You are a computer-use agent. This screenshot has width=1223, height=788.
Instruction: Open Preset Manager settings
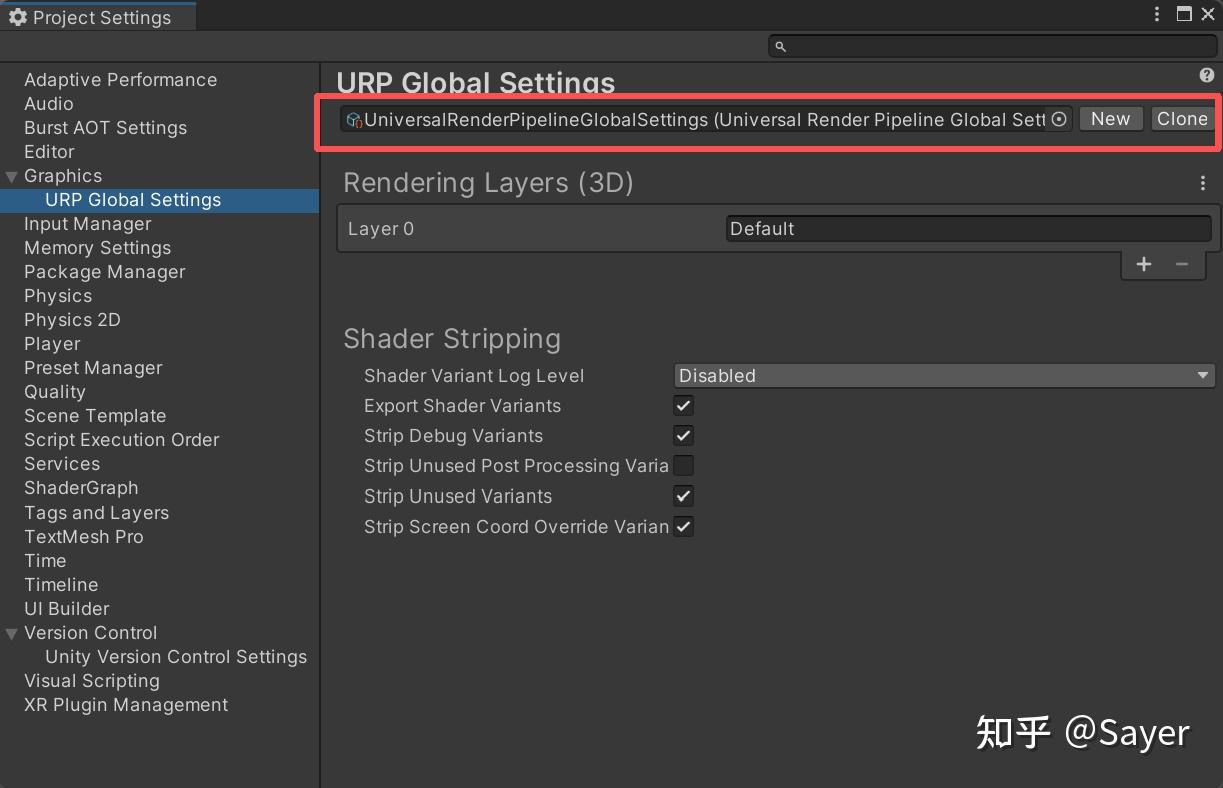click(x=93, y=368)
